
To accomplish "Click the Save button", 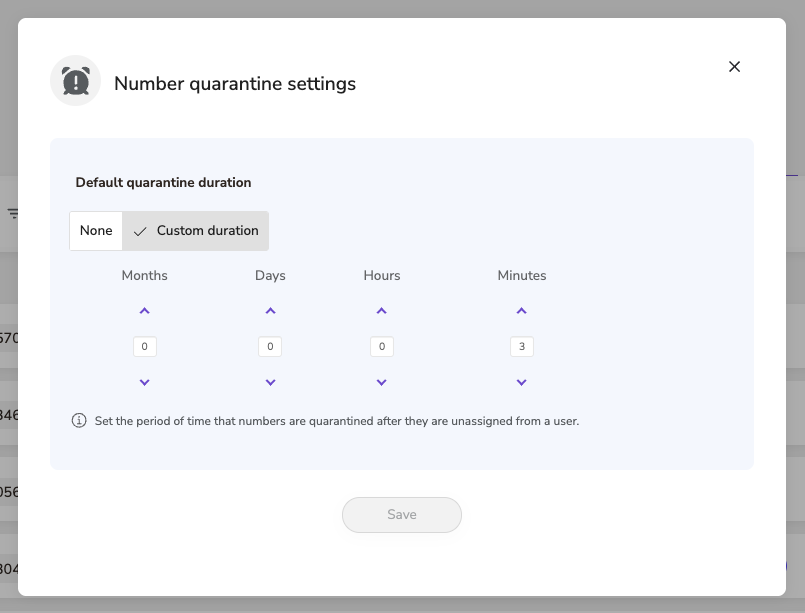I will coord(401,514).
